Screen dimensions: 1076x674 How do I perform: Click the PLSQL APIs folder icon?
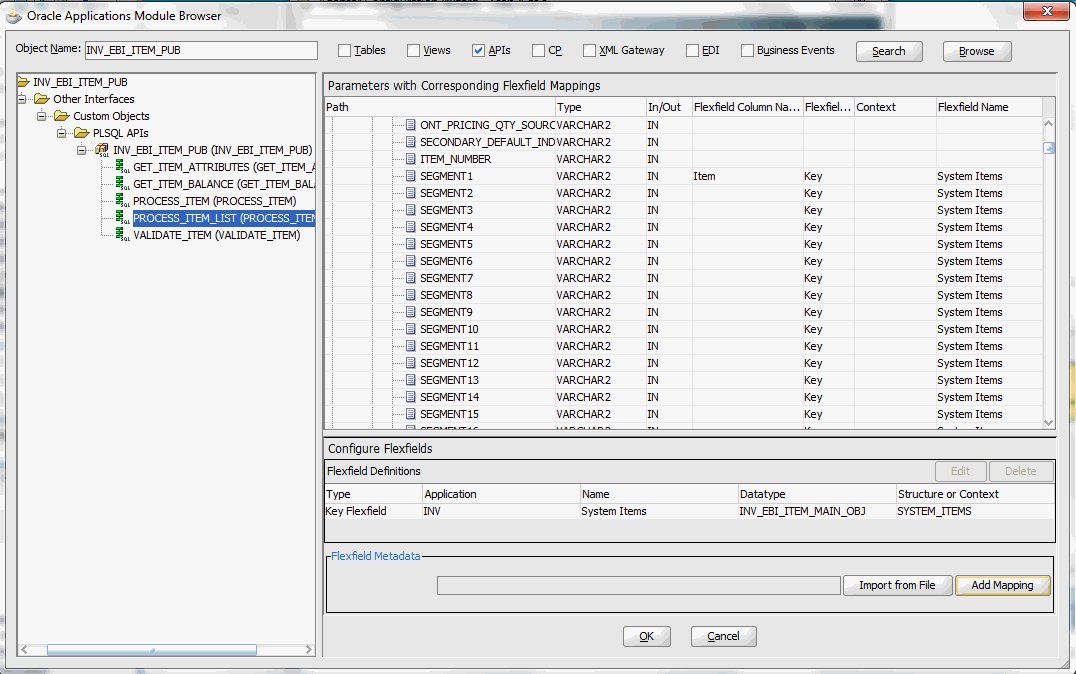point(82,133)
